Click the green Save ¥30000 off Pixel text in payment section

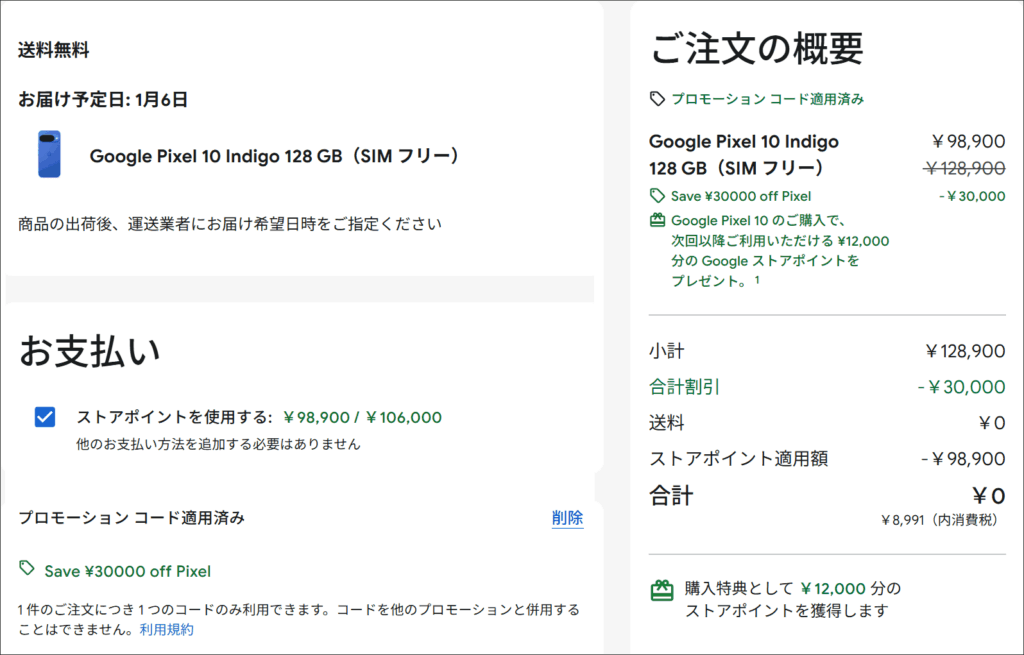[x=127, y=571]
